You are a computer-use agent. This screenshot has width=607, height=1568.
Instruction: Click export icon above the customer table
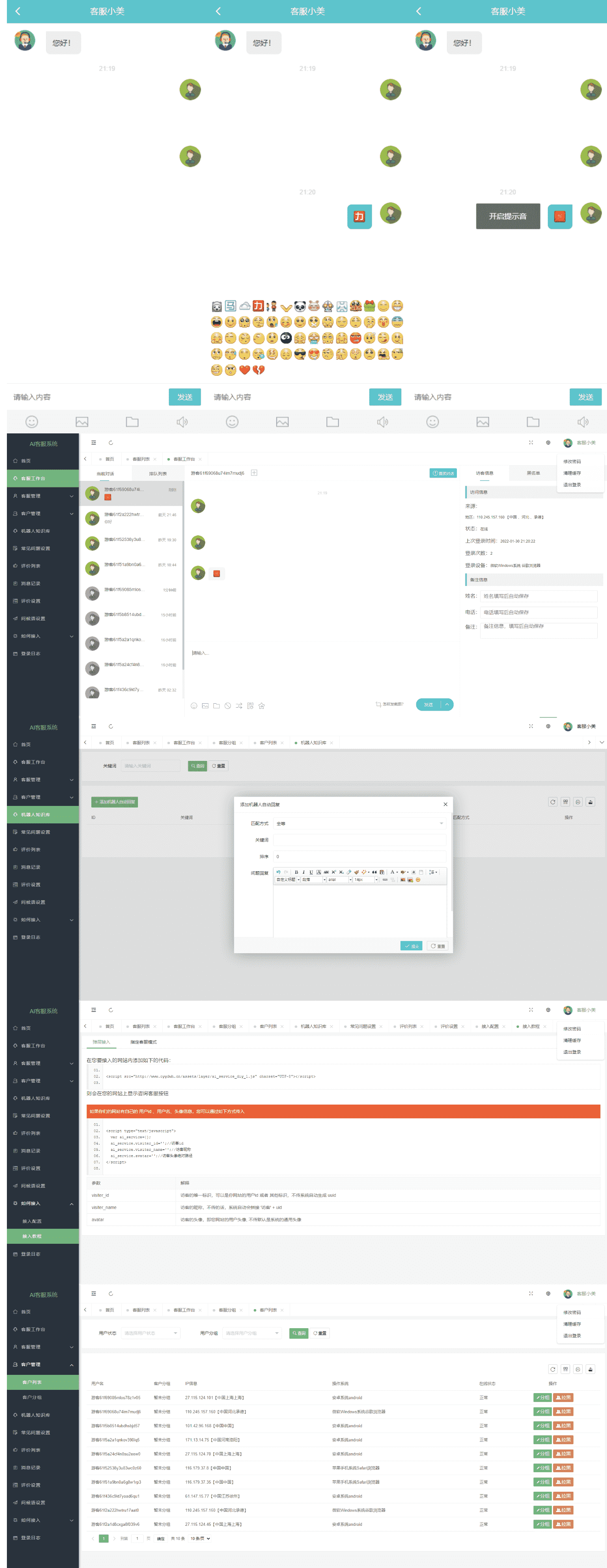click(x=590, y=1369)
